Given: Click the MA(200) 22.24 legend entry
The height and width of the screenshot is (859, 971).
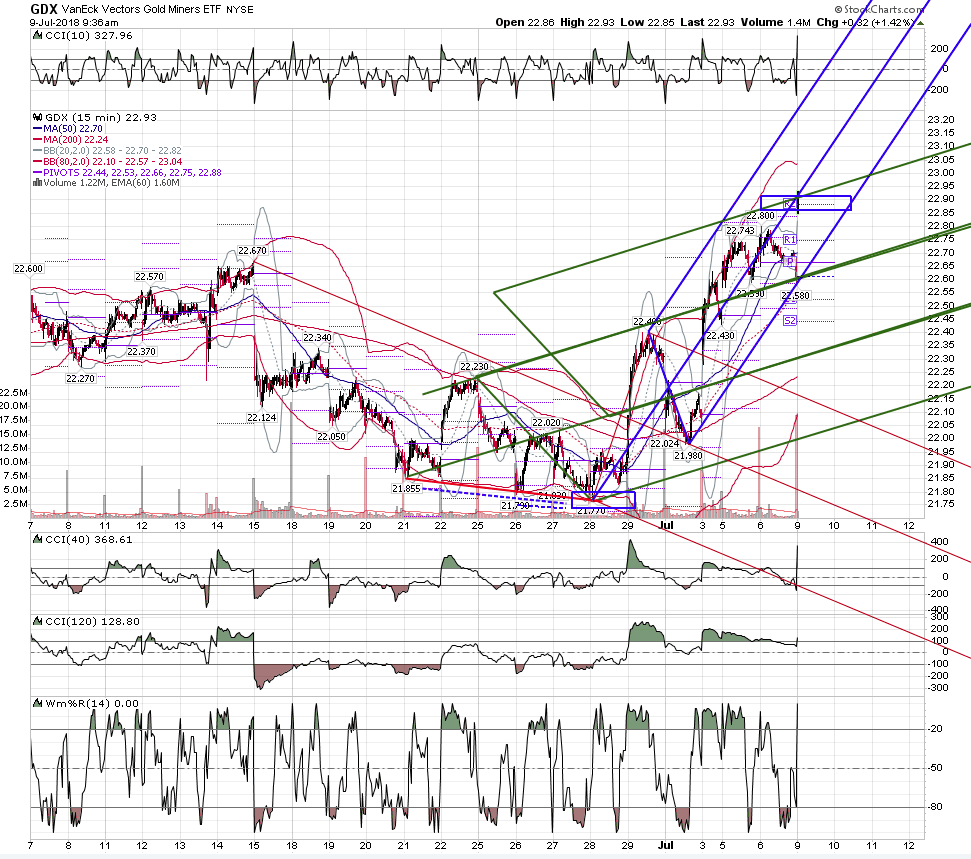Looking at the screenshot, I should click(x=76, y=140).
